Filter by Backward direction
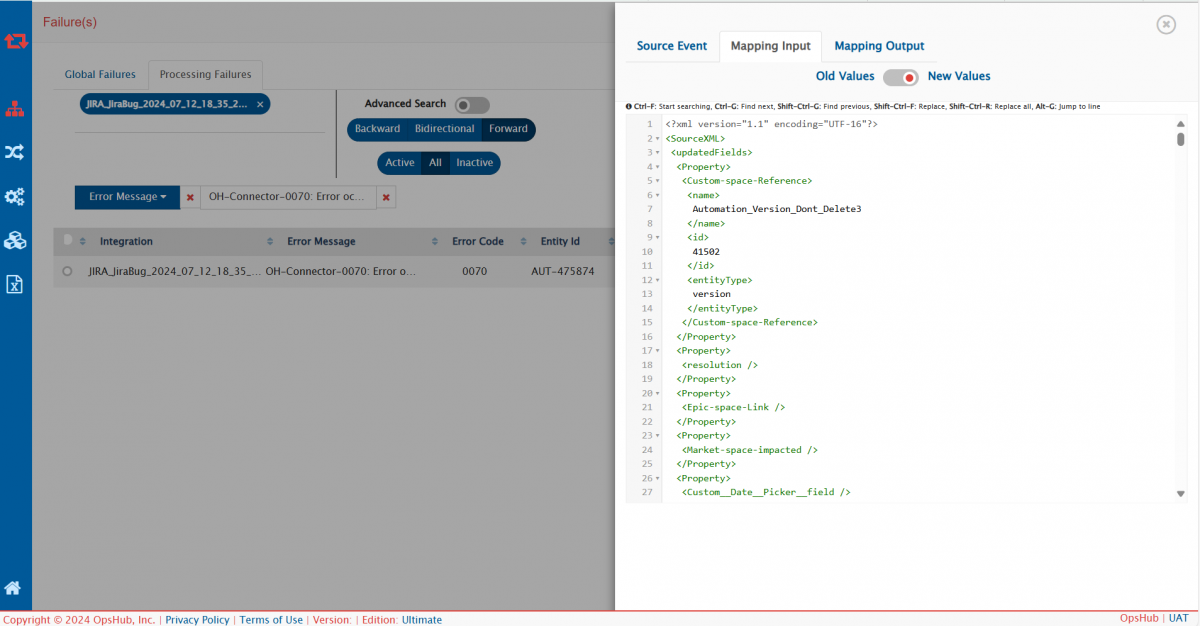 pos(377,129)
